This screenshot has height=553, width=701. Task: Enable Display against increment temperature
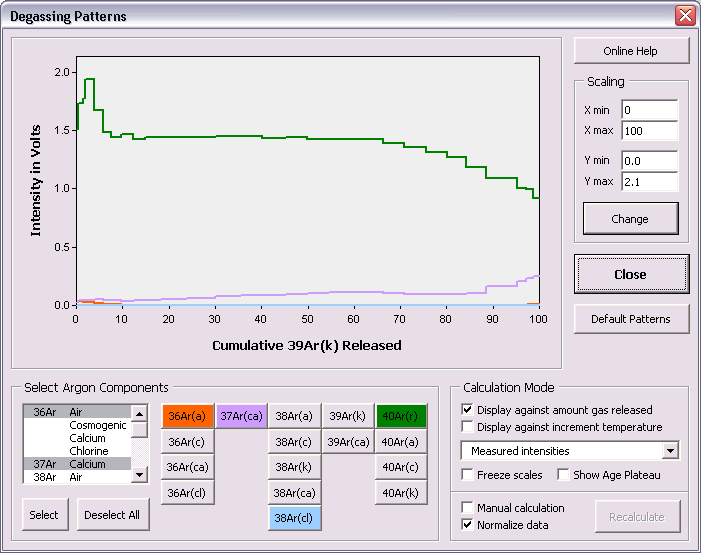pyautogui.click(x=468, y=427)
